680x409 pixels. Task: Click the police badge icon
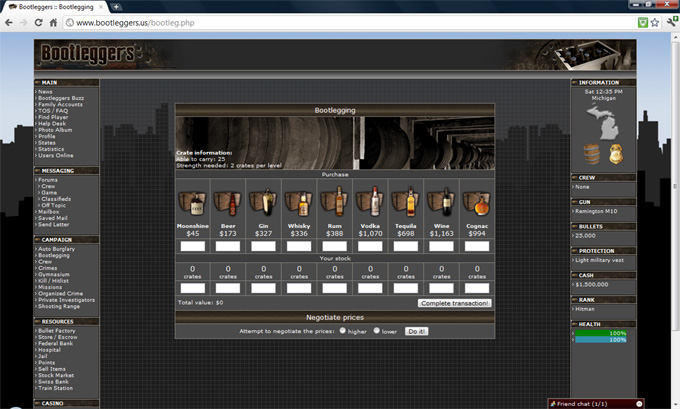coord(616,153)
